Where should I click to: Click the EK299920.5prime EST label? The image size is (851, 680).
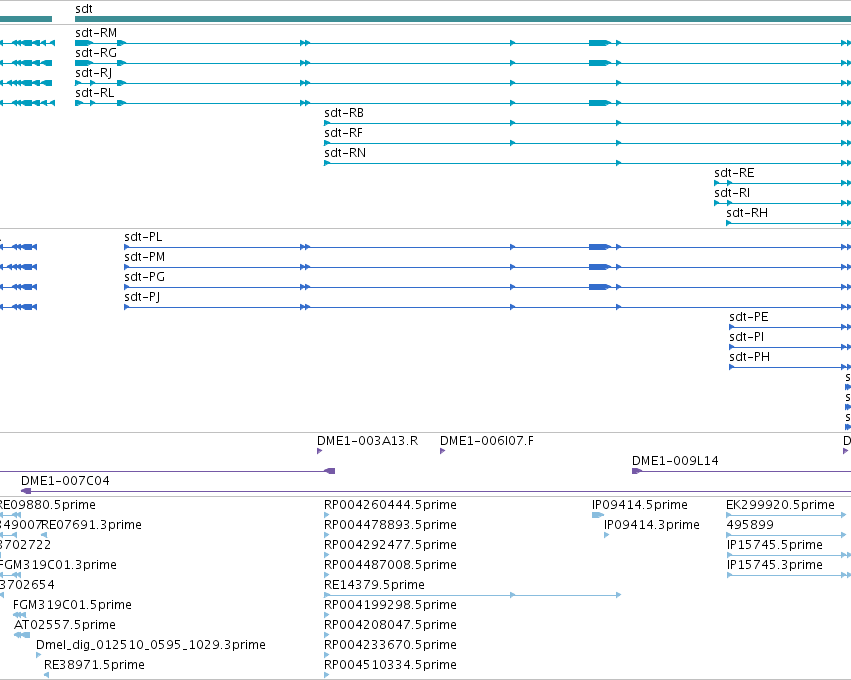780,505
